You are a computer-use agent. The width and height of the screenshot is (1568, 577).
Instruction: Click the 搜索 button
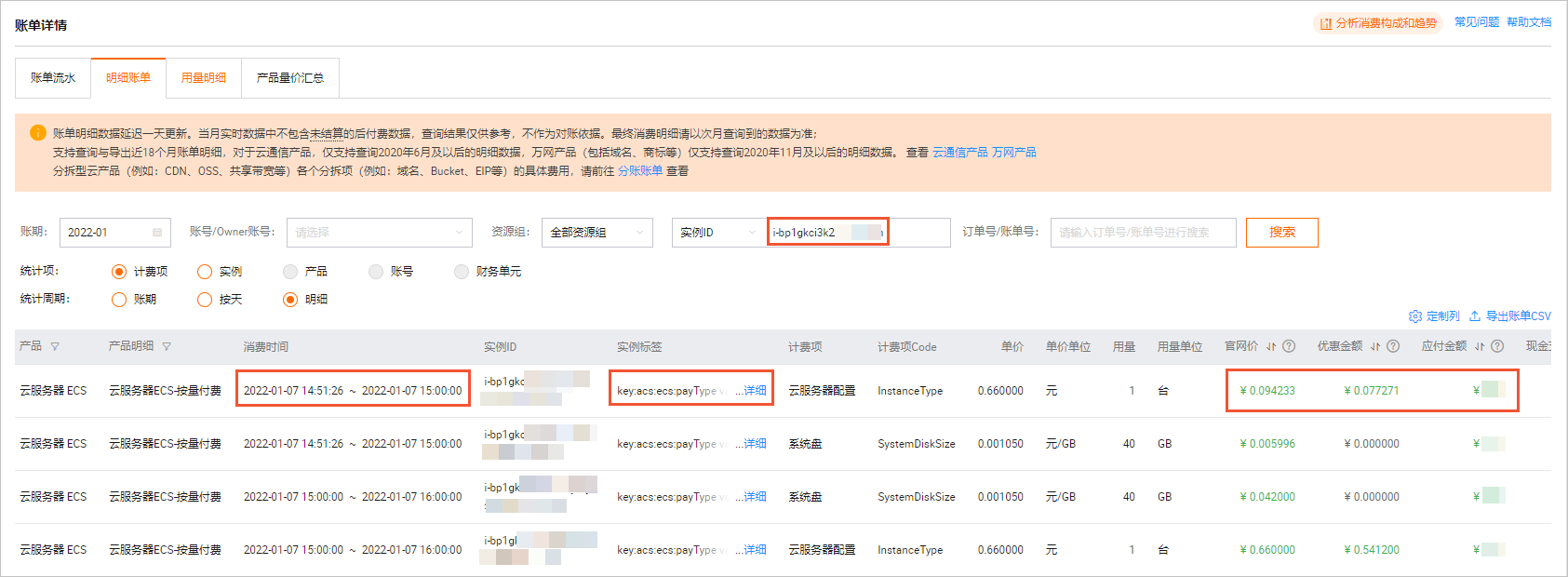(1282, 233)
